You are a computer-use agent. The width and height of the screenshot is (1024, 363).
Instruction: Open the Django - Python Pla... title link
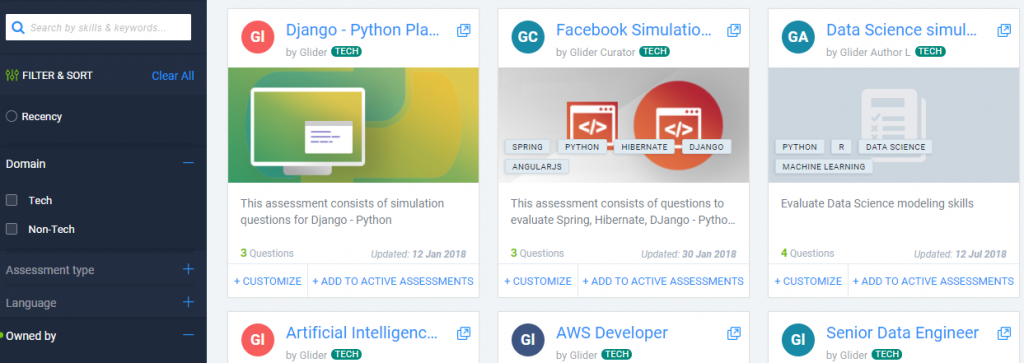363,29
